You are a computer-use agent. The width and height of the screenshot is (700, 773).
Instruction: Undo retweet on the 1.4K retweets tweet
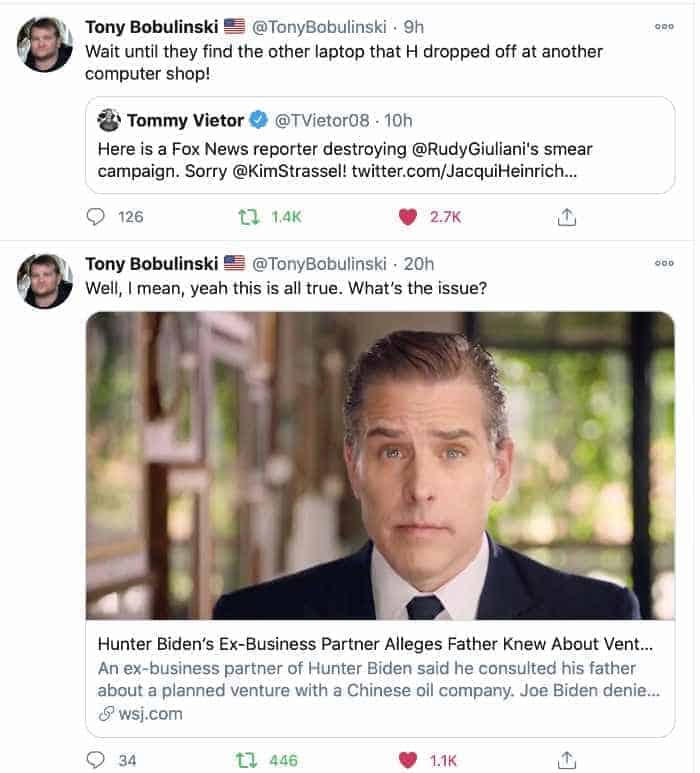249,217
